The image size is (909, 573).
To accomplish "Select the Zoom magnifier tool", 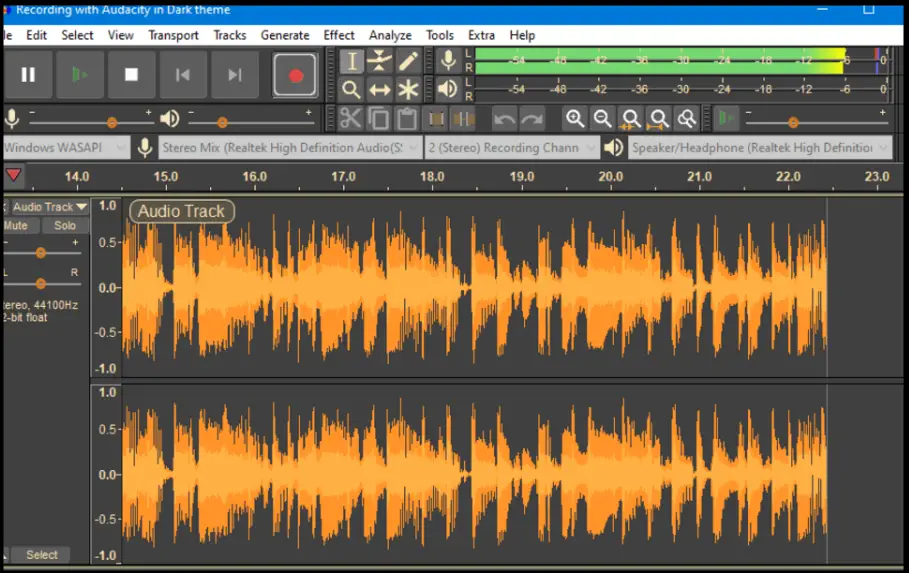I will (351, 89).
